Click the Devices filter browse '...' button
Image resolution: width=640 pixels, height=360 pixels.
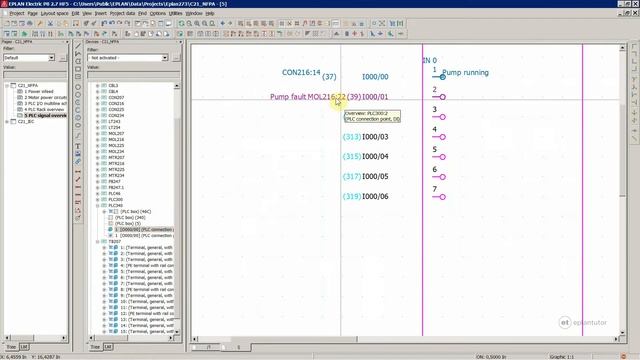click(x=176, y=58)
